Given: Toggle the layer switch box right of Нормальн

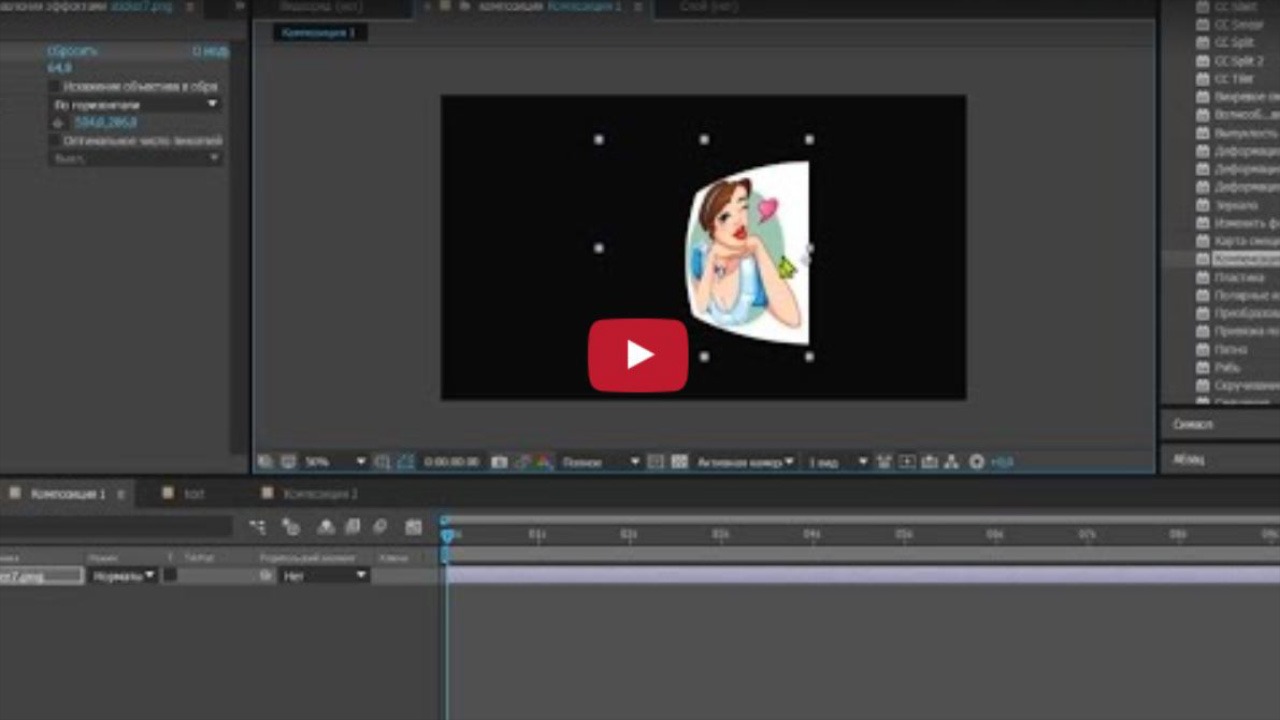Looking at the screenshot, I should coord(170,575).
